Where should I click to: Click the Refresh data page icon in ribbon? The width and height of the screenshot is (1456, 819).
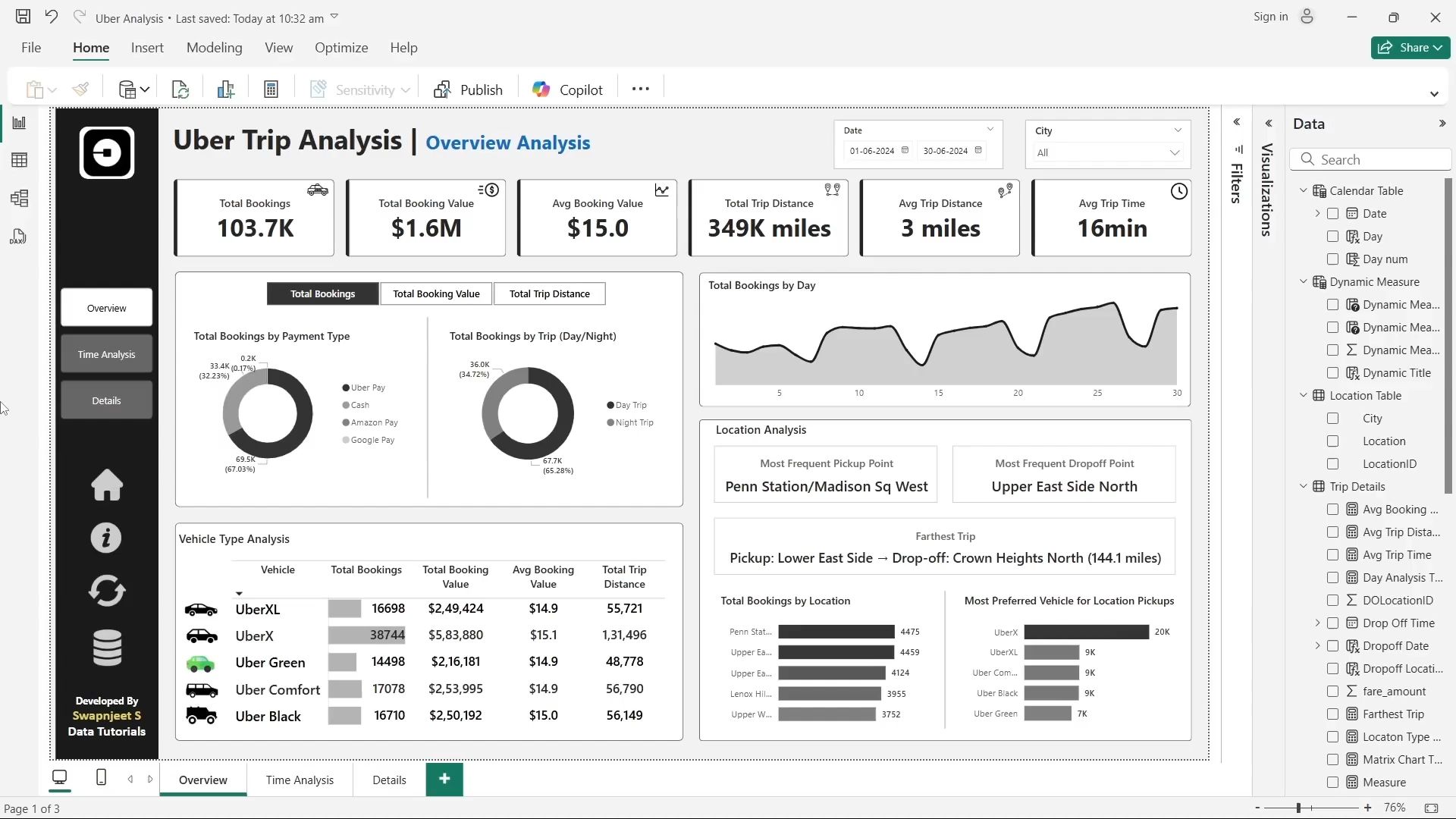click(x=180, y=89)
